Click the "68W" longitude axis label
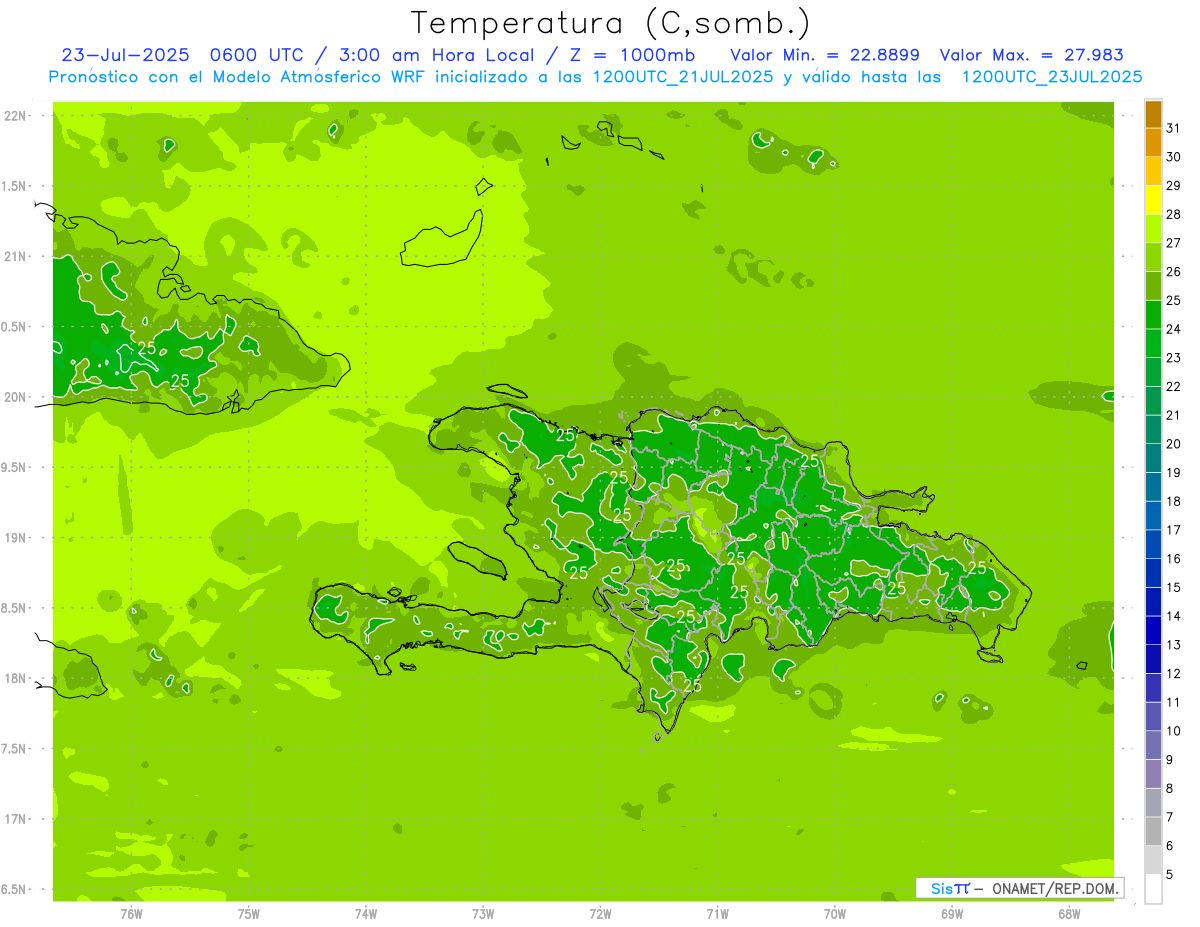Viewport: 1200px width, 927px height. [x=1069, y=913]
